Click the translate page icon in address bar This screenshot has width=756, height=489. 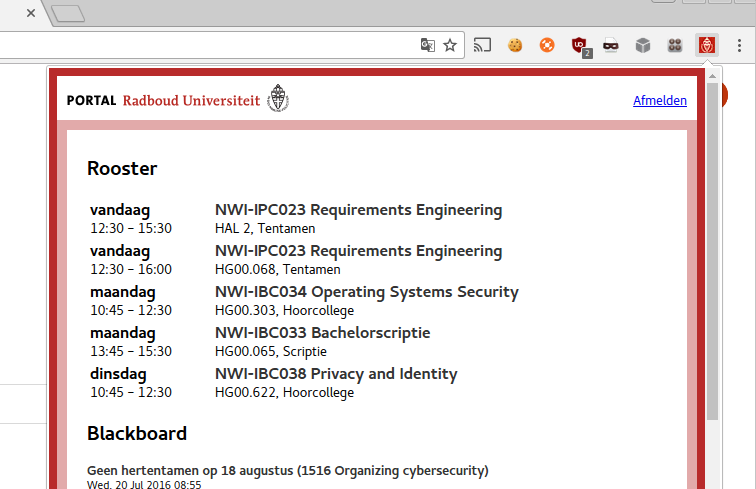pos(428,45)
